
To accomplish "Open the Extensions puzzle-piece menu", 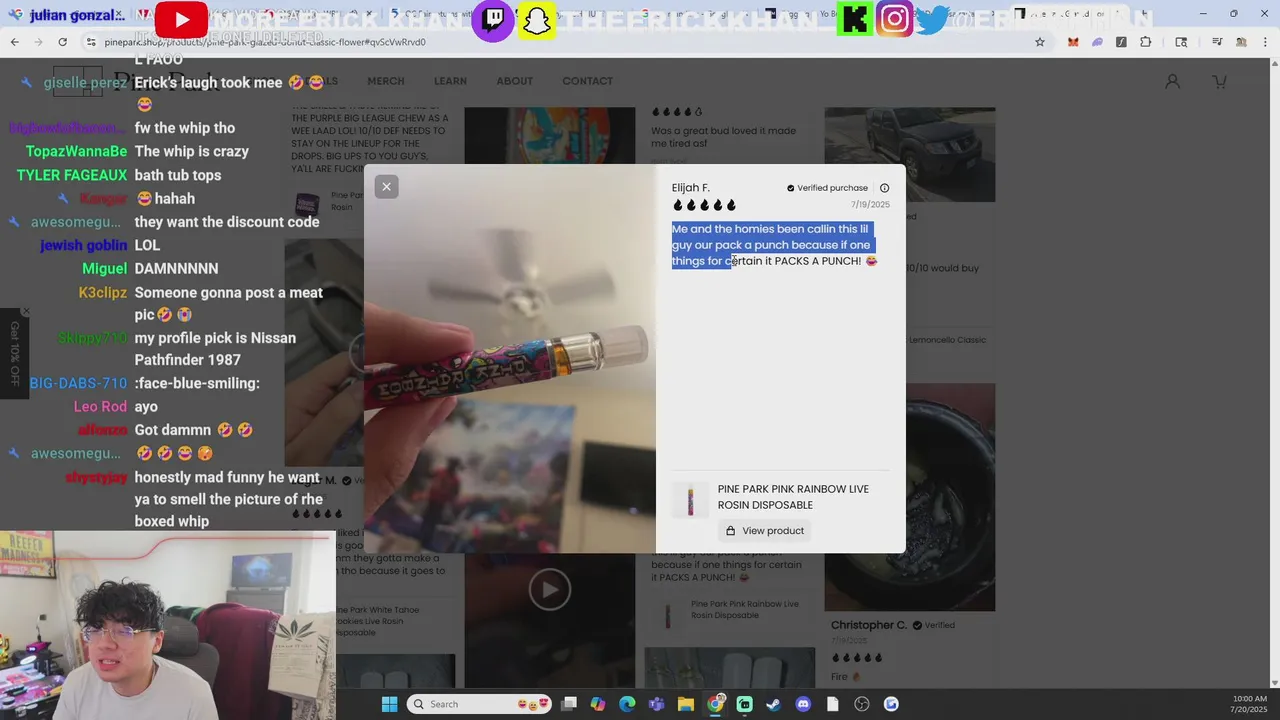I will [x=1145, y=42].
